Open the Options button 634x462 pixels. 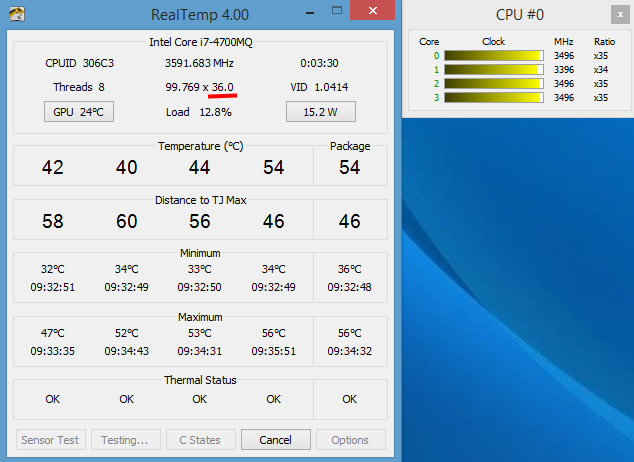pyautogui.click(x=351, y=440)
